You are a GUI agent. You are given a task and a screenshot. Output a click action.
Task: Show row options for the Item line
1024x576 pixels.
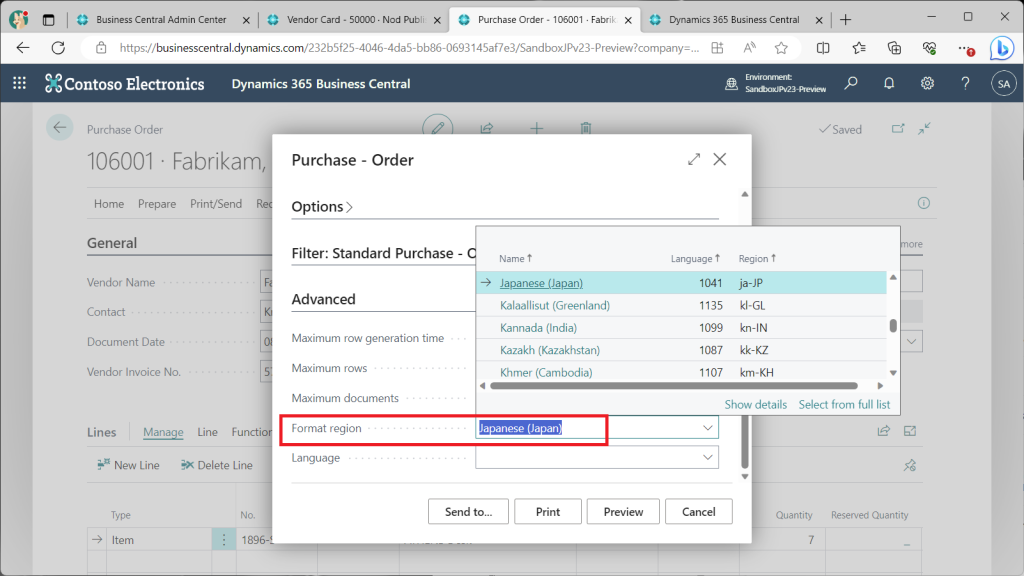click(x=223, y=540)
